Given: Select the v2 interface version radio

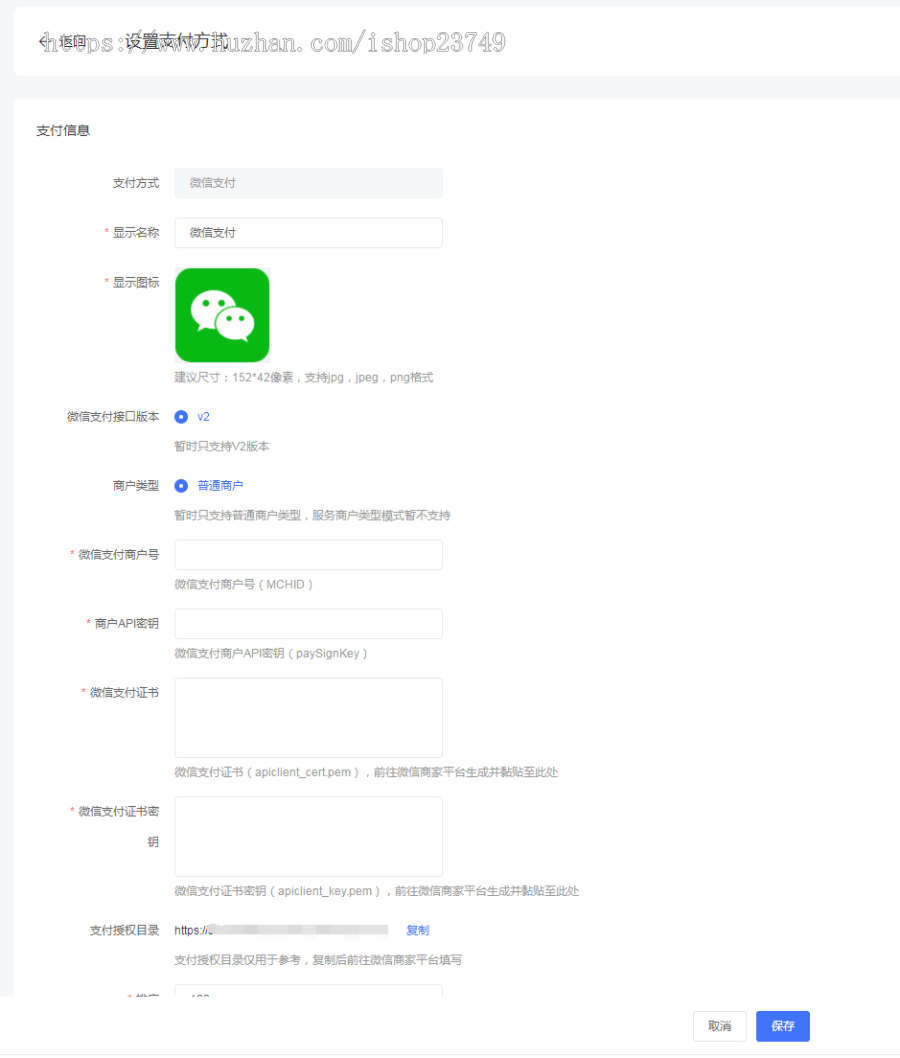Looking at the screenshot, I should pyautogui.click(x=181, y=417).
